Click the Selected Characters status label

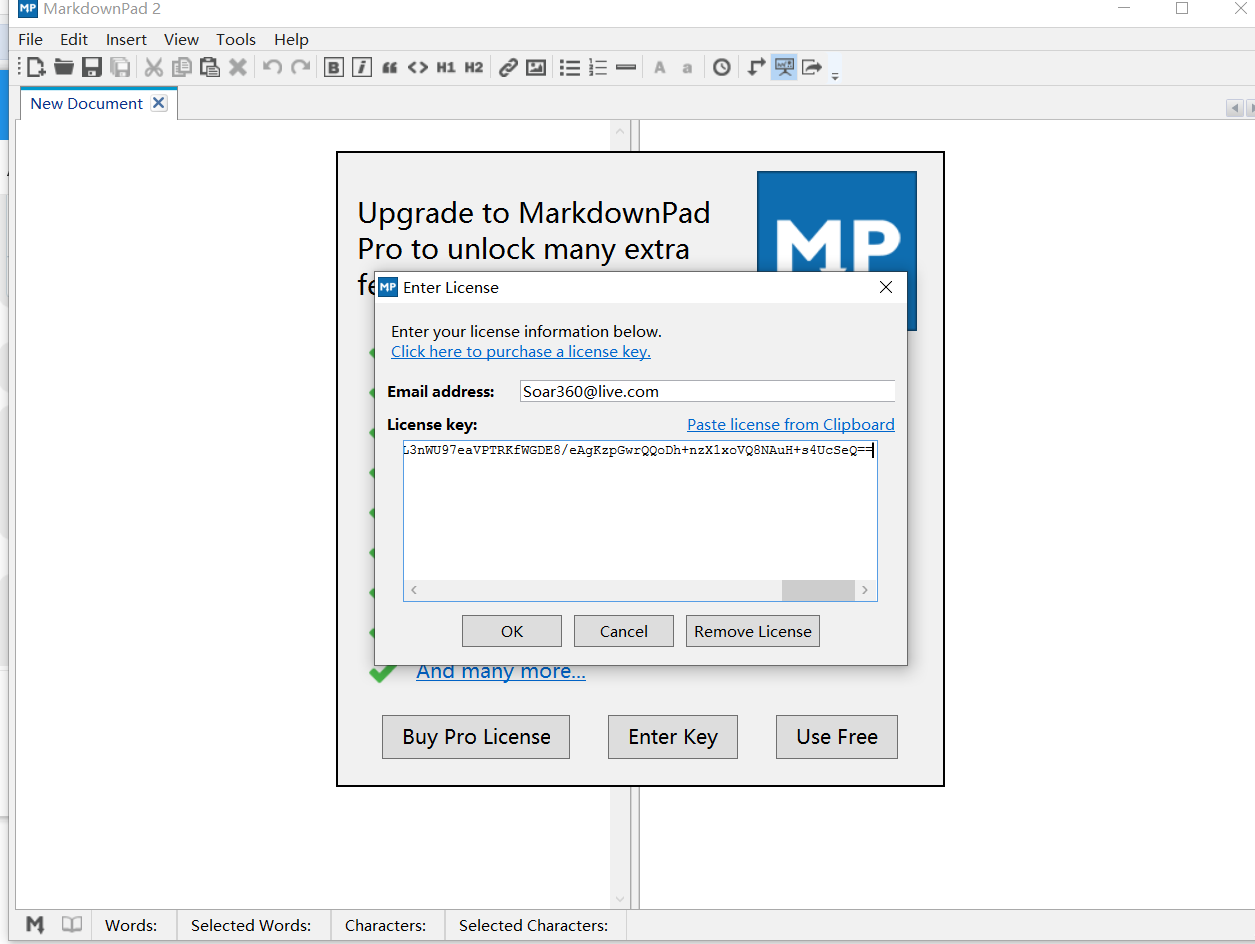(533, 926)
